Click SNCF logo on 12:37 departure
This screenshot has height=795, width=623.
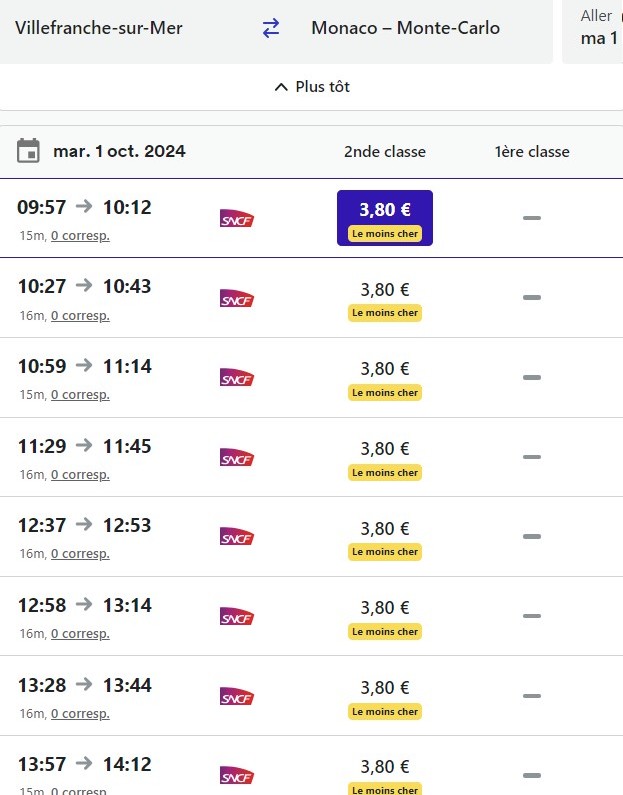[237, 537]
